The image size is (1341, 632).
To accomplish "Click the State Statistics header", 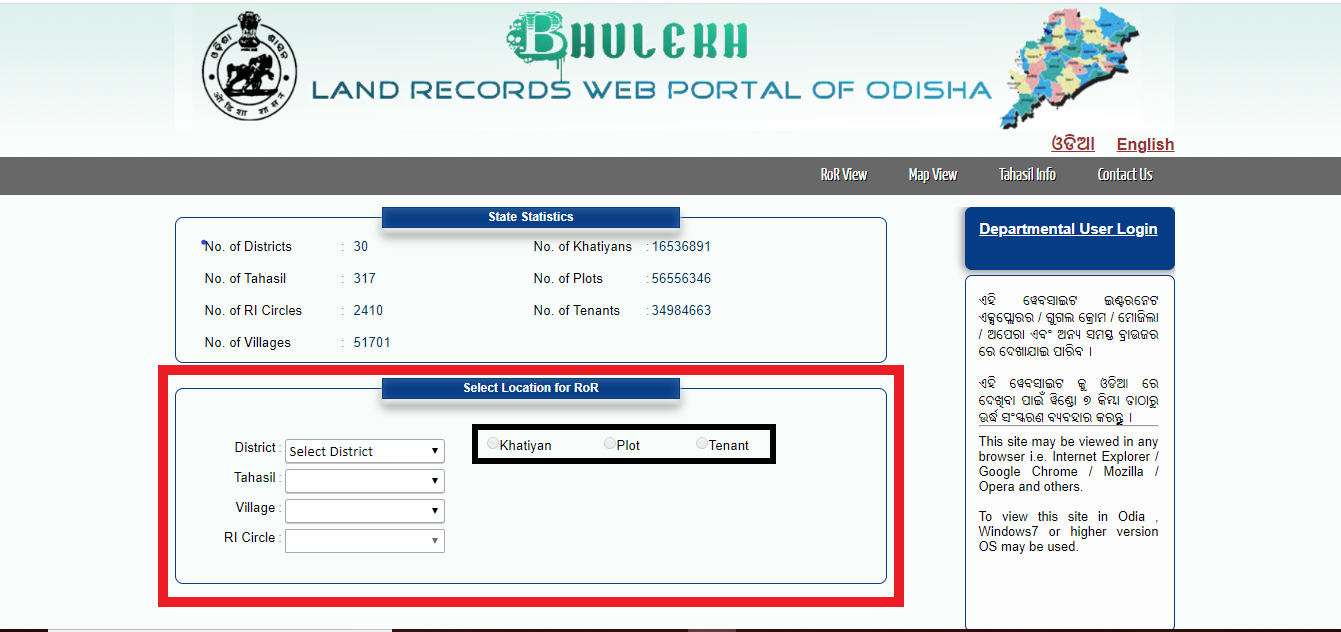I will pyautogui.click(x=531, y=217).
